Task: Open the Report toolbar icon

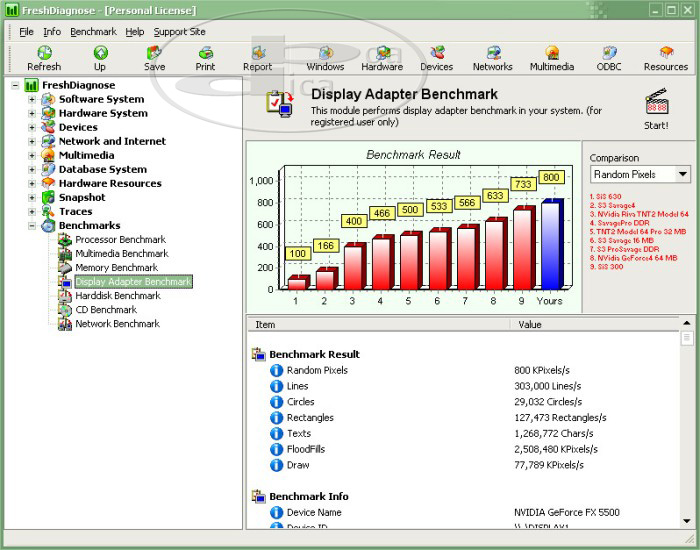Action: pyautogui.click(x=257, y=58)
